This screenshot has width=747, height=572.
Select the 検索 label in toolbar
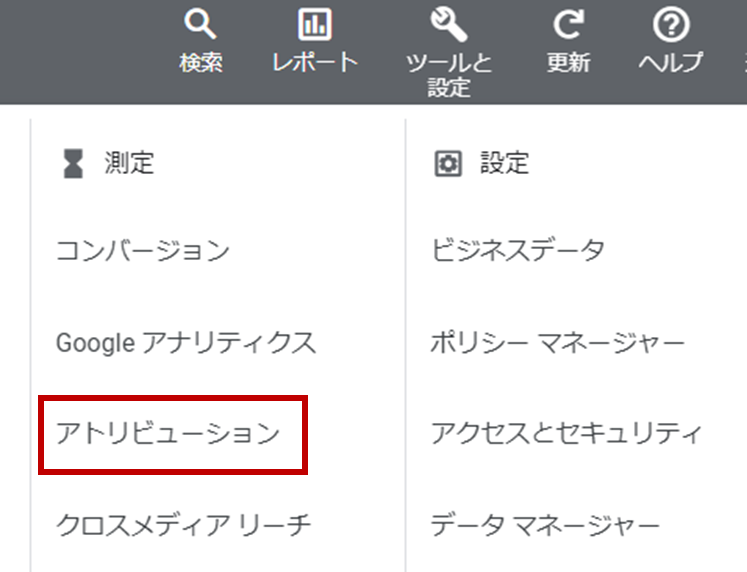[x=201, y=63]
